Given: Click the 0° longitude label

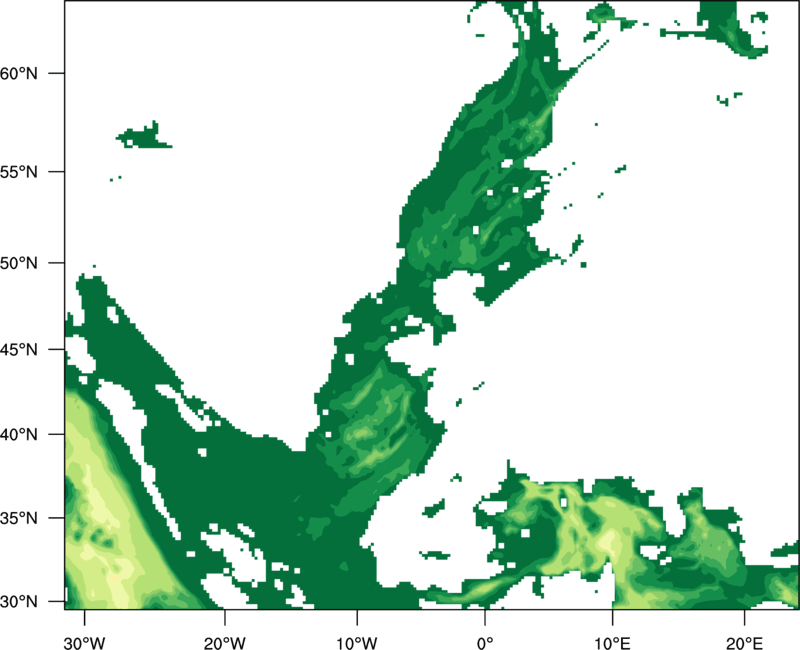Looking at the screenshot, I should click(x=485, y=643).
